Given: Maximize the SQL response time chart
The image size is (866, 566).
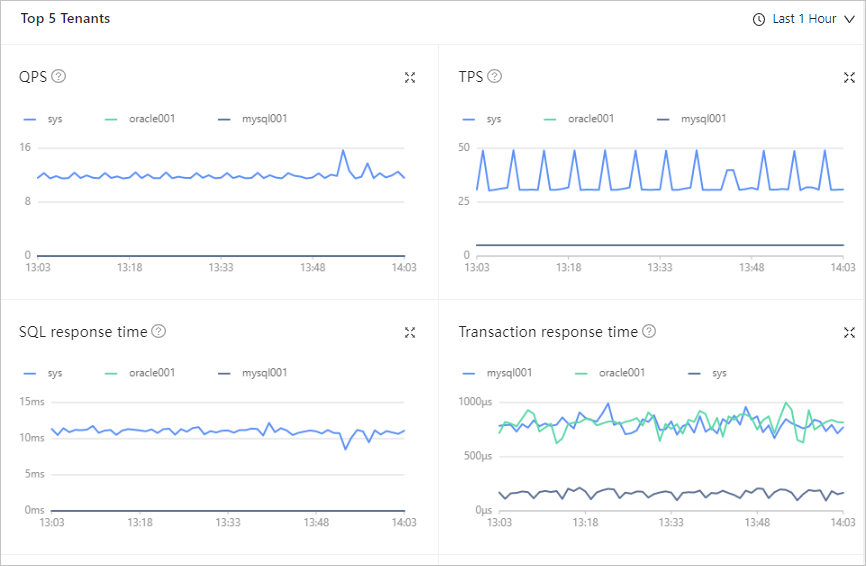Looking at the screenshot, I should [x=410, y=332].
